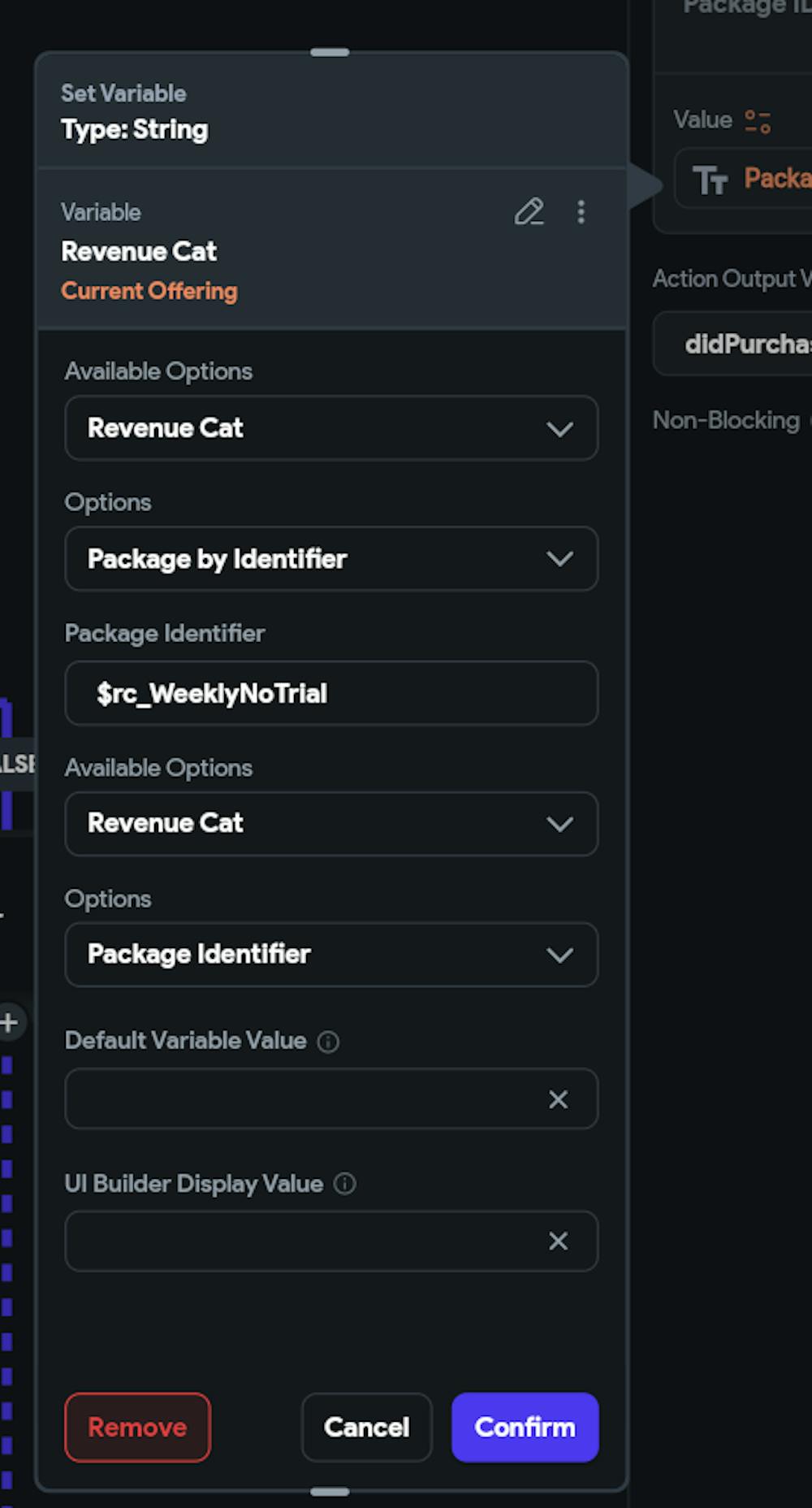This screenshot has width=812, height=1508.
Task: Click the Value settings sliders icon
Action: (x=758, y=121)
